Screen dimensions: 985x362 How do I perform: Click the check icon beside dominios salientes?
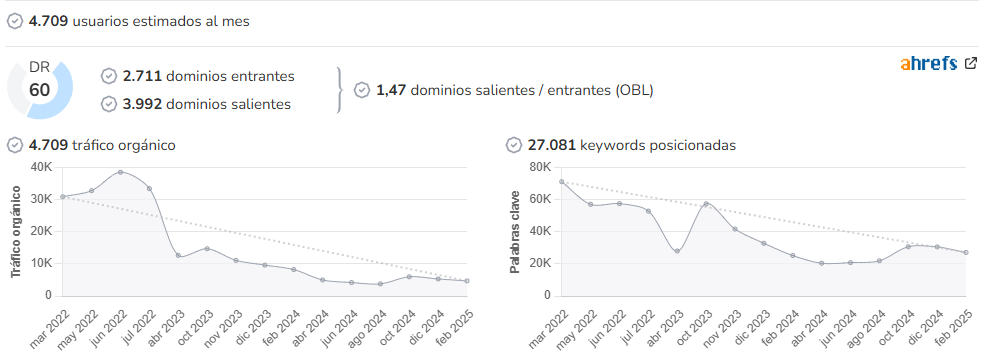pyautogui.click(x=109, y=104)
